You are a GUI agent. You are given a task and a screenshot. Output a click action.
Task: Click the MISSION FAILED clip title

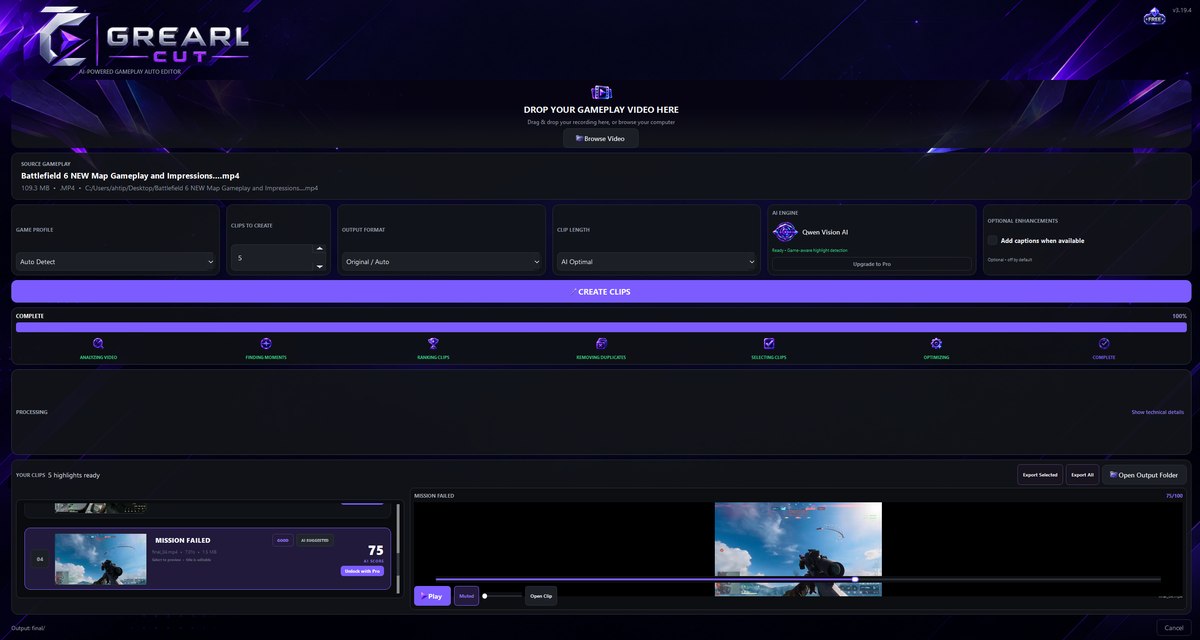click(183, 541)
